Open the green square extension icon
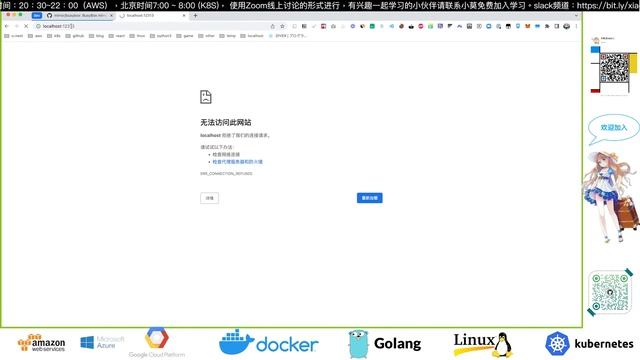 click(372, 26)
